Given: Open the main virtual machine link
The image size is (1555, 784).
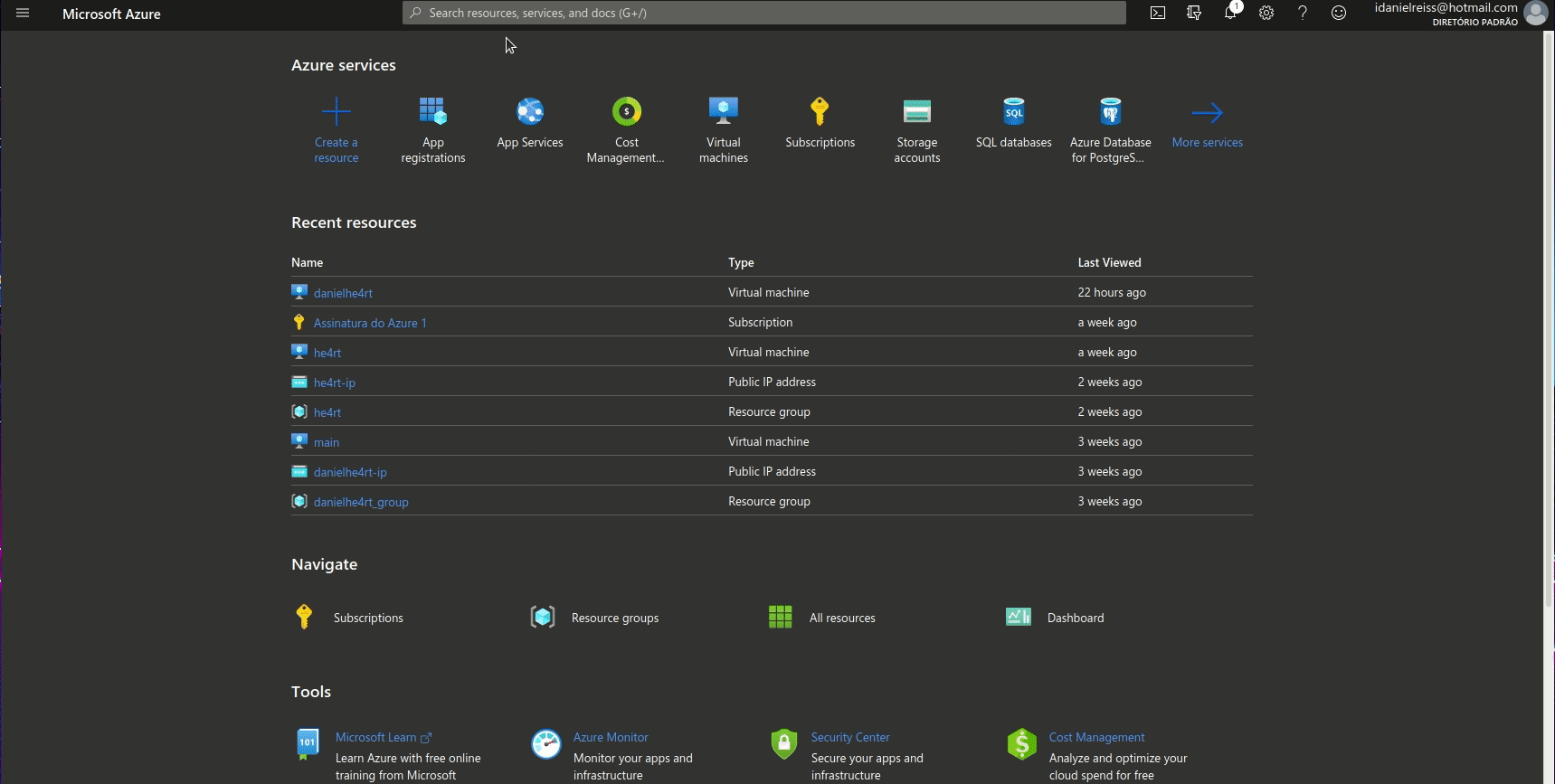Looking at the screenshot, I should click(327, 442).
